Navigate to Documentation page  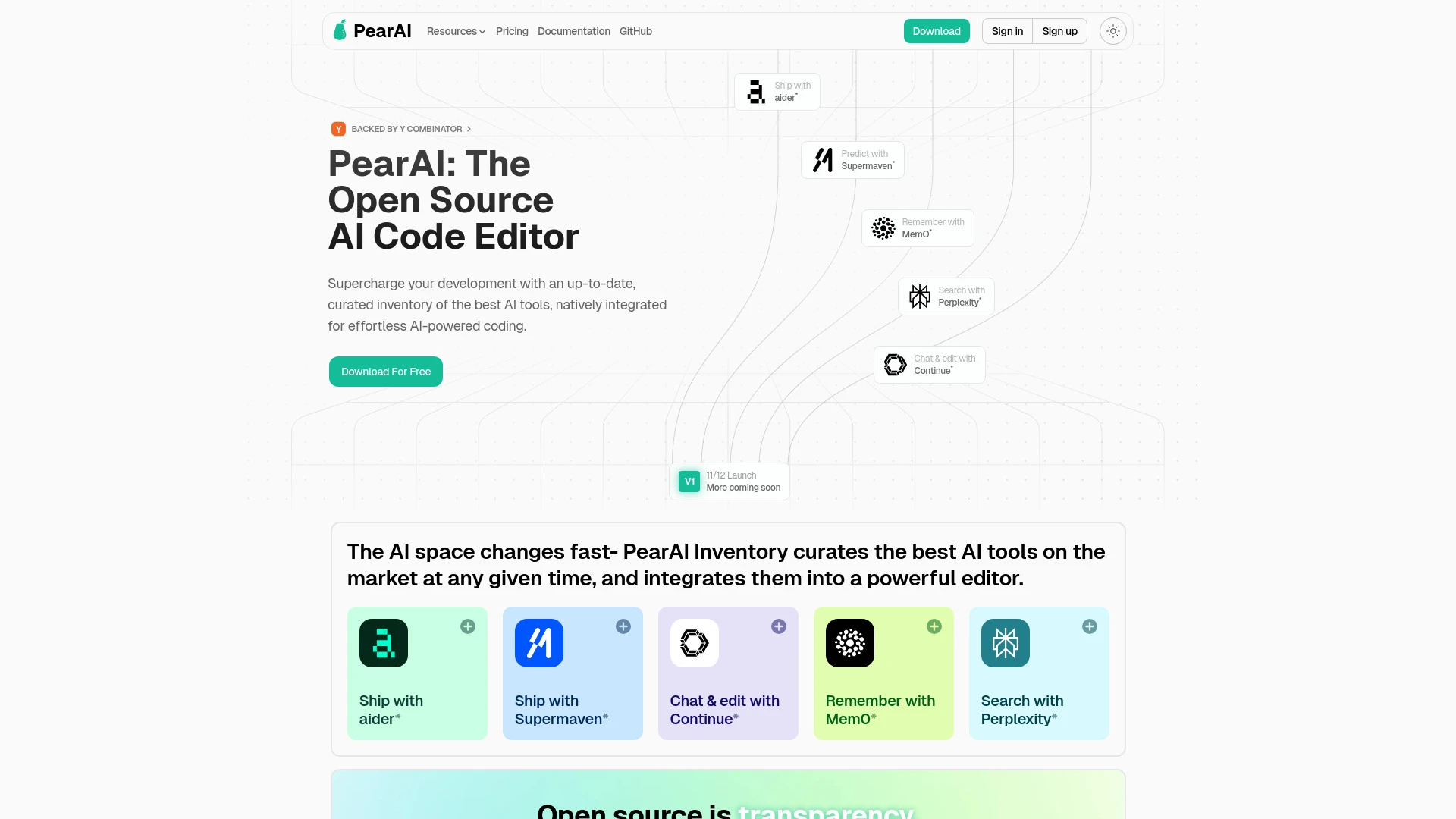coord(574,31)
